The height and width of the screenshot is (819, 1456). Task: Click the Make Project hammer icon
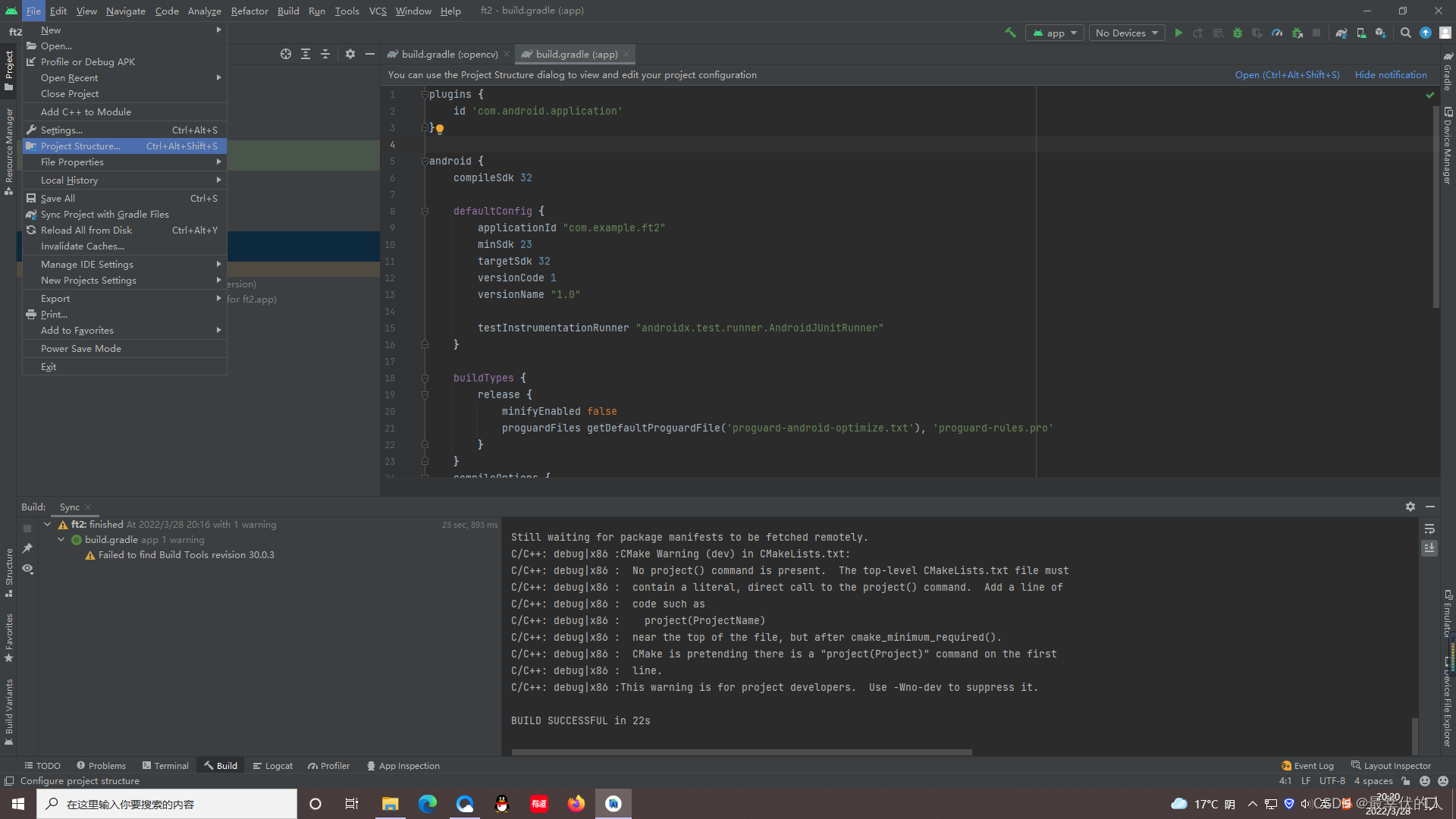(x=1010, y=33)
